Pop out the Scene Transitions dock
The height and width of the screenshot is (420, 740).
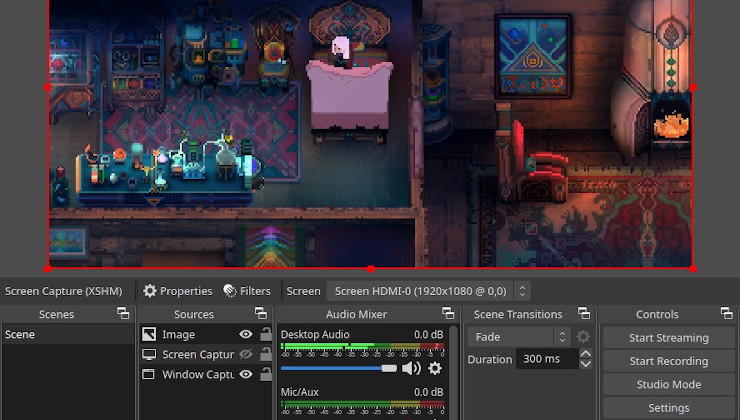tap(584, 313)
